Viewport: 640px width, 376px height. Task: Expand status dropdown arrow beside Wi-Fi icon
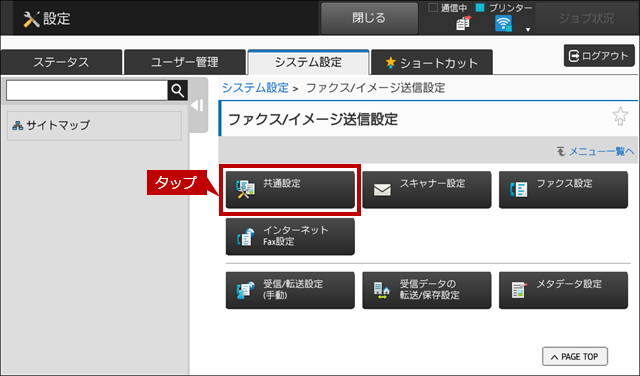point(528,29)
